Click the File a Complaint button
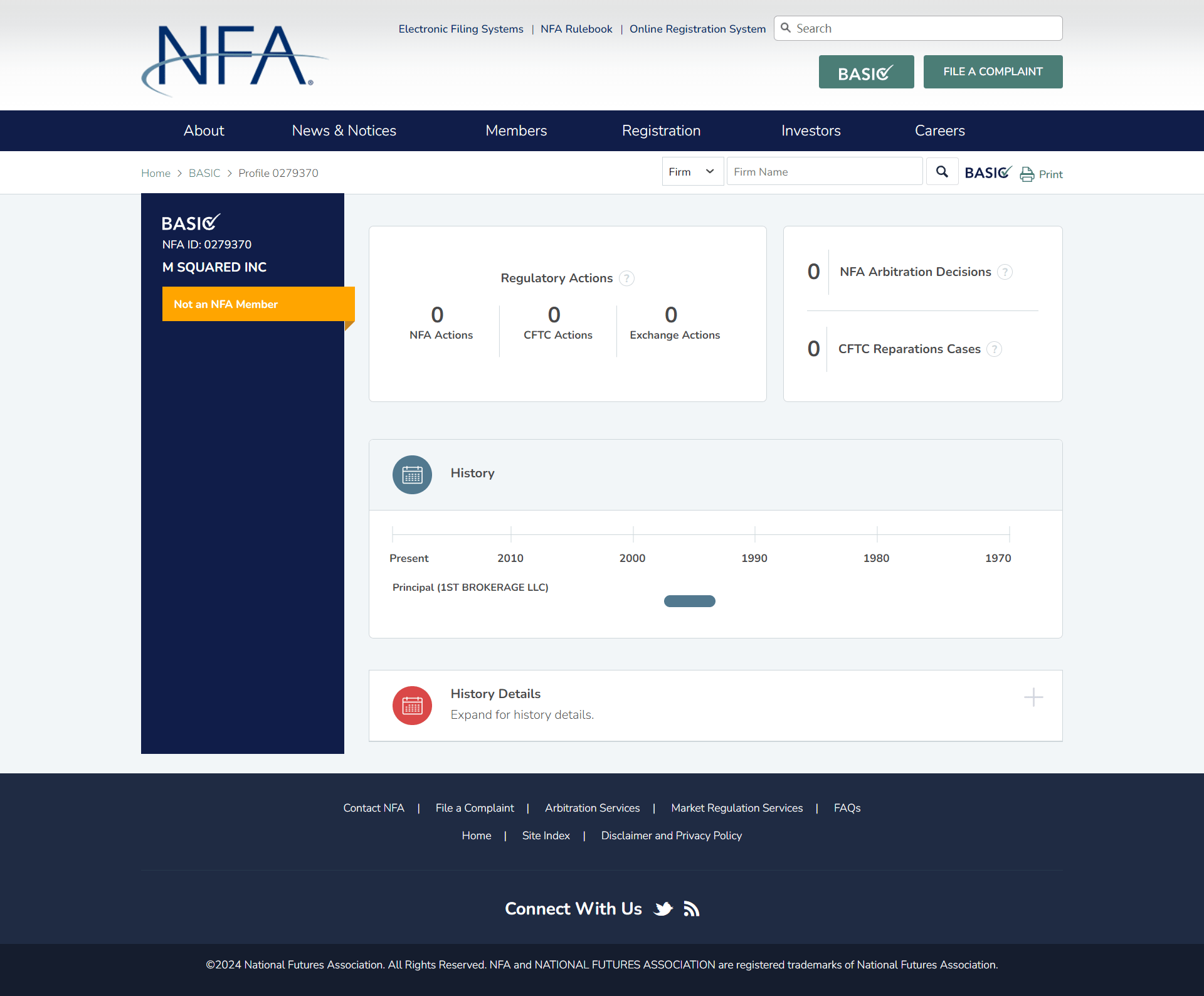Screen dimensions: 1204x996 coord(993,72)
